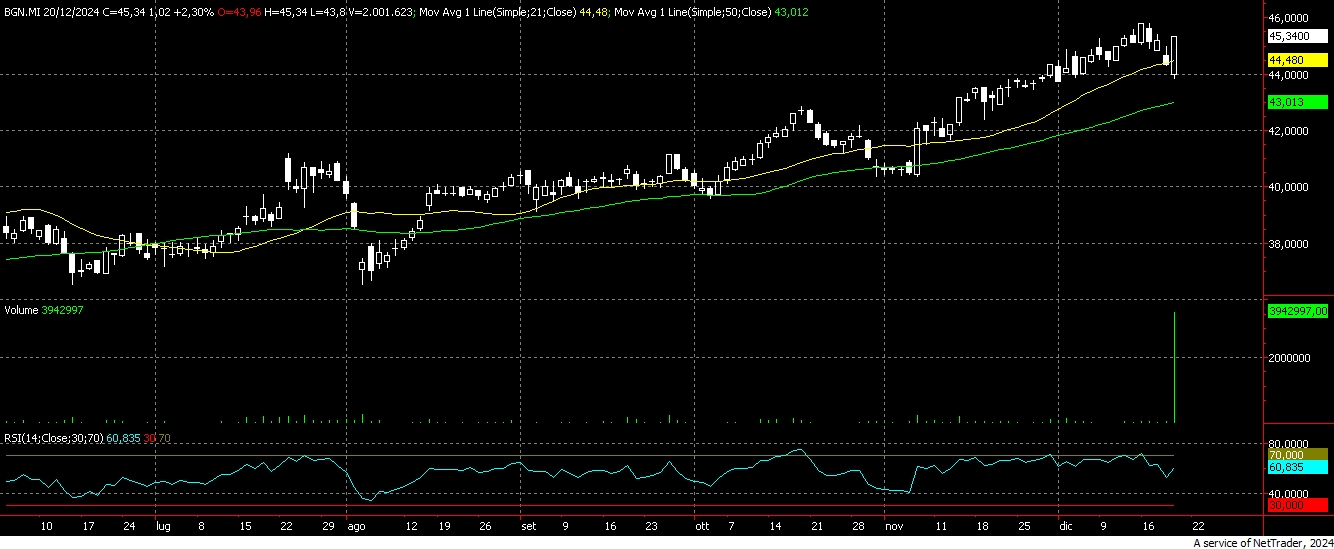Click the cyan 60,835 RSI value tag
The height and width of the screenshot is (549, 1334).
click(1298, 468)
